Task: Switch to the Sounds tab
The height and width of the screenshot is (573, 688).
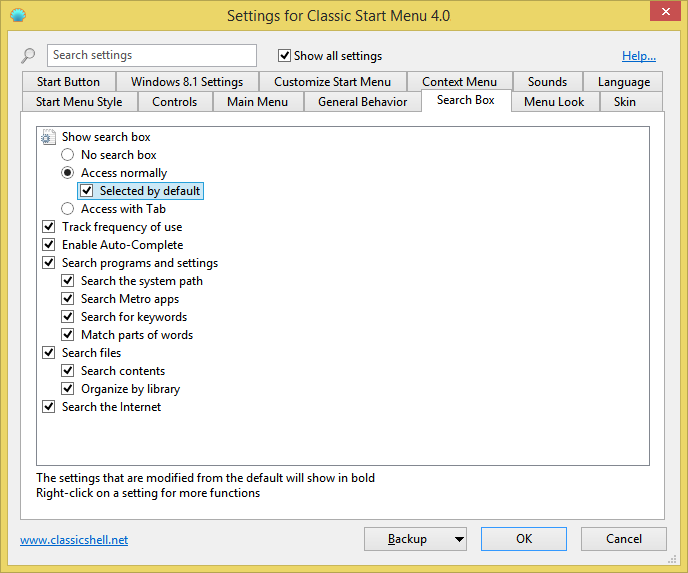Action: 548,82
